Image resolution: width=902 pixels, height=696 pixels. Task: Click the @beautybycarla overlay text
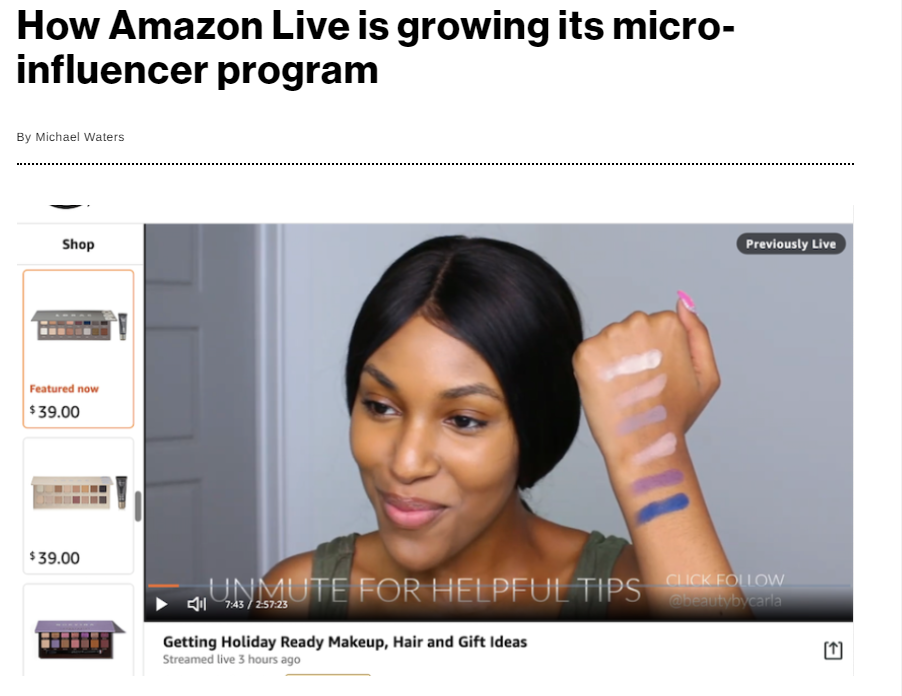click(x=725, y=601)
